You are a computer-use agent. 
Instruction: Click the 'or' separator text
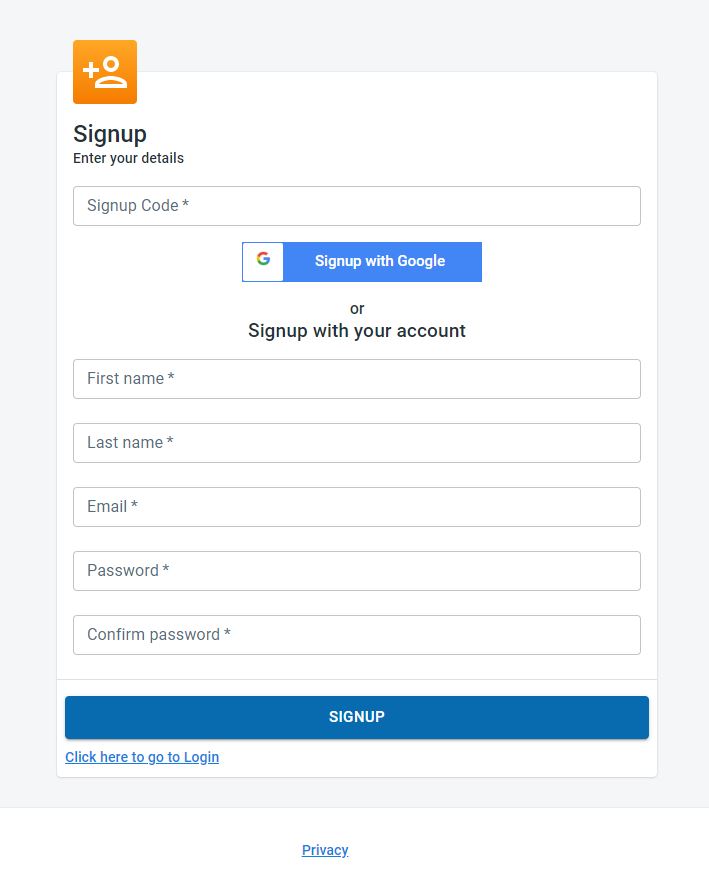click(357, 309)
